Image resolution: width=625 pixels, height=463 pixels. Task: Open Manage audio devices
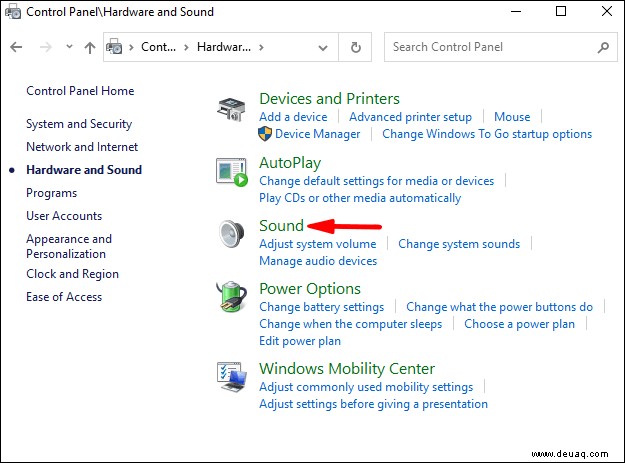318,261
